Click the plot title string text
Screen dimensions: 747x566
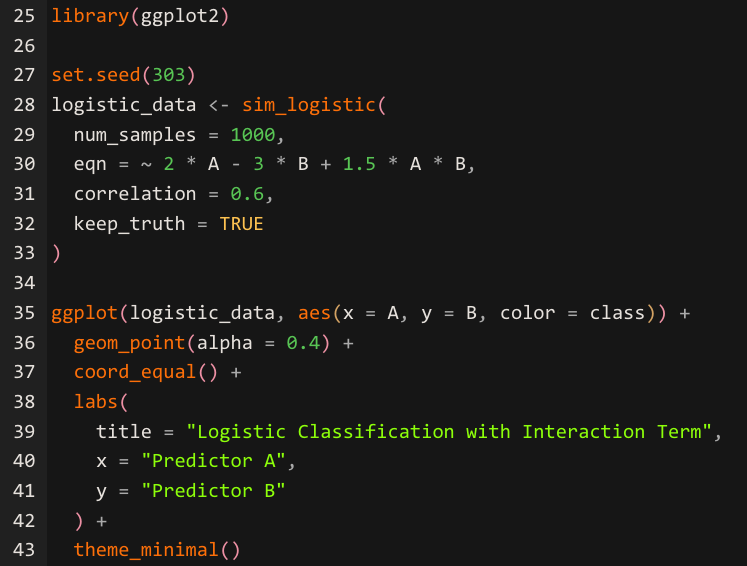[449, 432]
